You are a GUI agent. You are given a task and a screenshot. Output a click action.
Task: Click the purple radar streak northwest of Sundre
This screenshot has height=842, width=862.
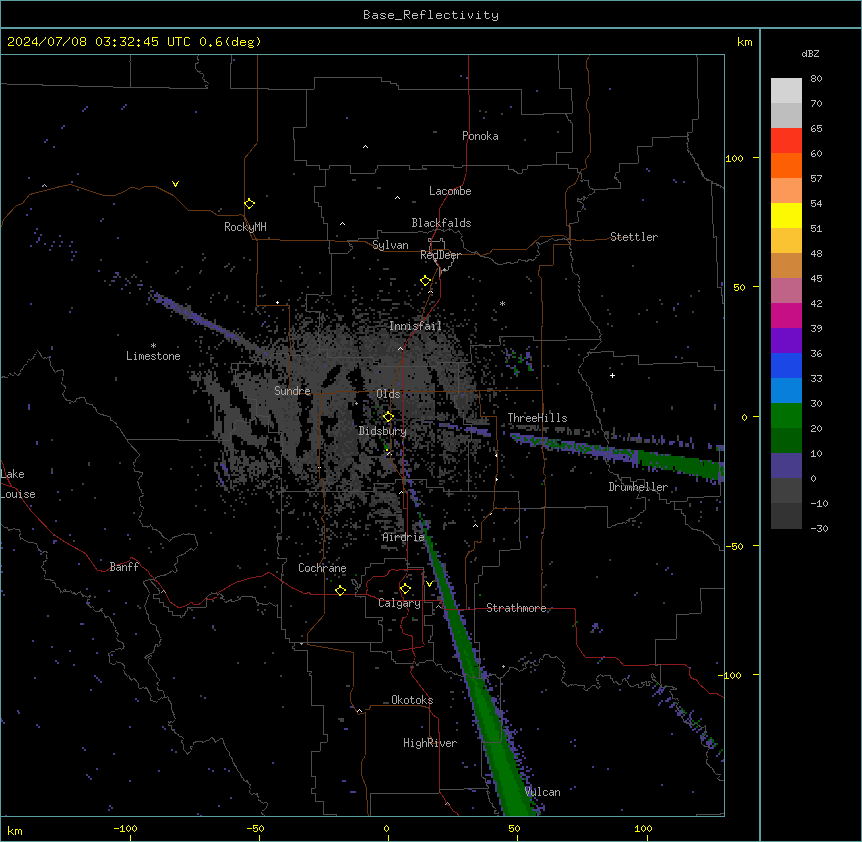(x=203, y=321)
